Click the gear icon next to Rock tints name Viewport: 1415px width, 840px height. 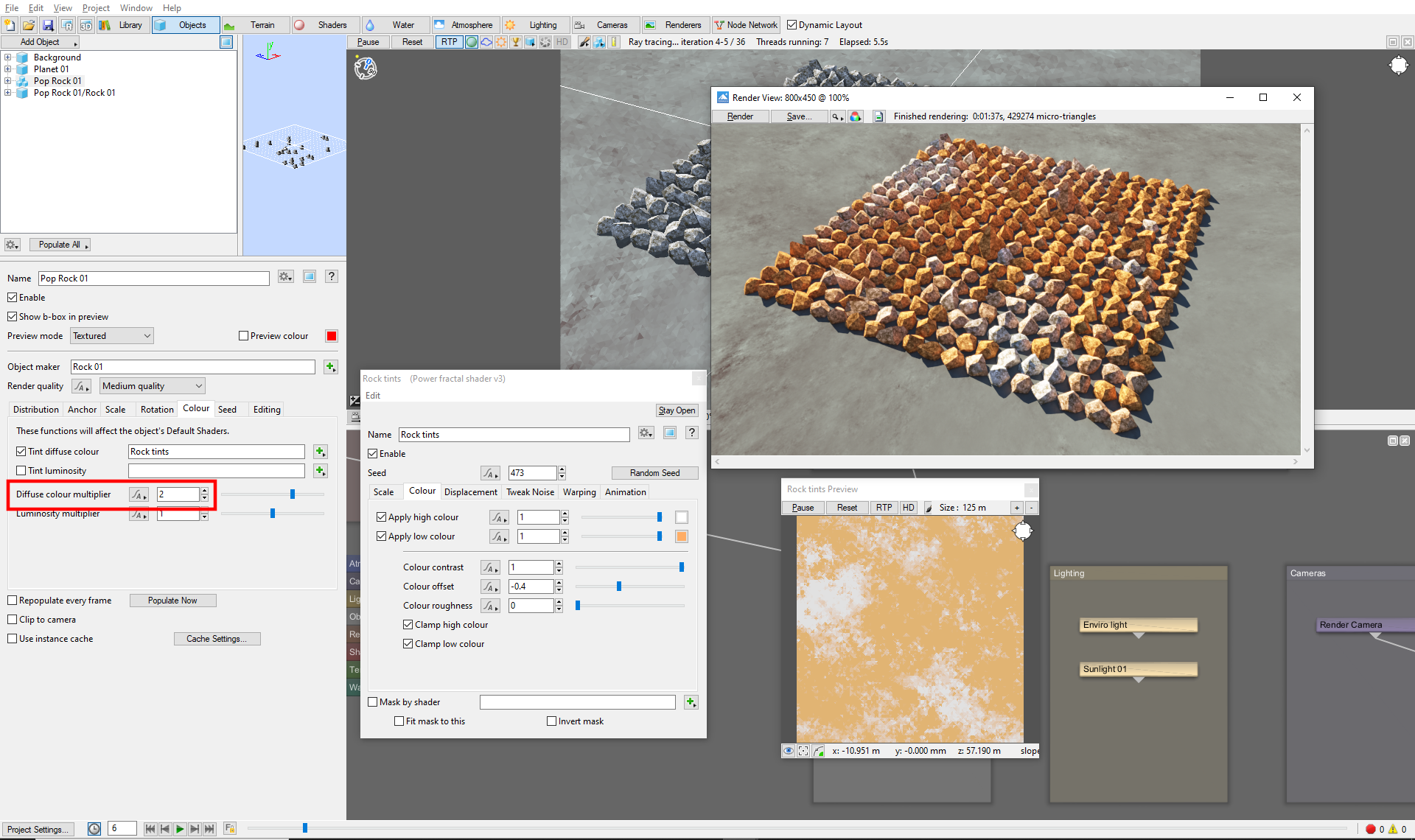pos(646,433)
